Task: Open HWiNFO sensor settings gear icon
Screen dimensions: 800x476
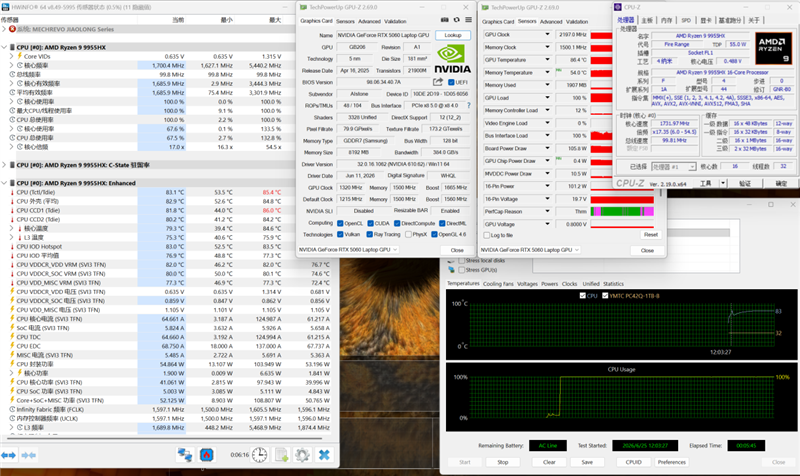Action: tap(302, 455)
